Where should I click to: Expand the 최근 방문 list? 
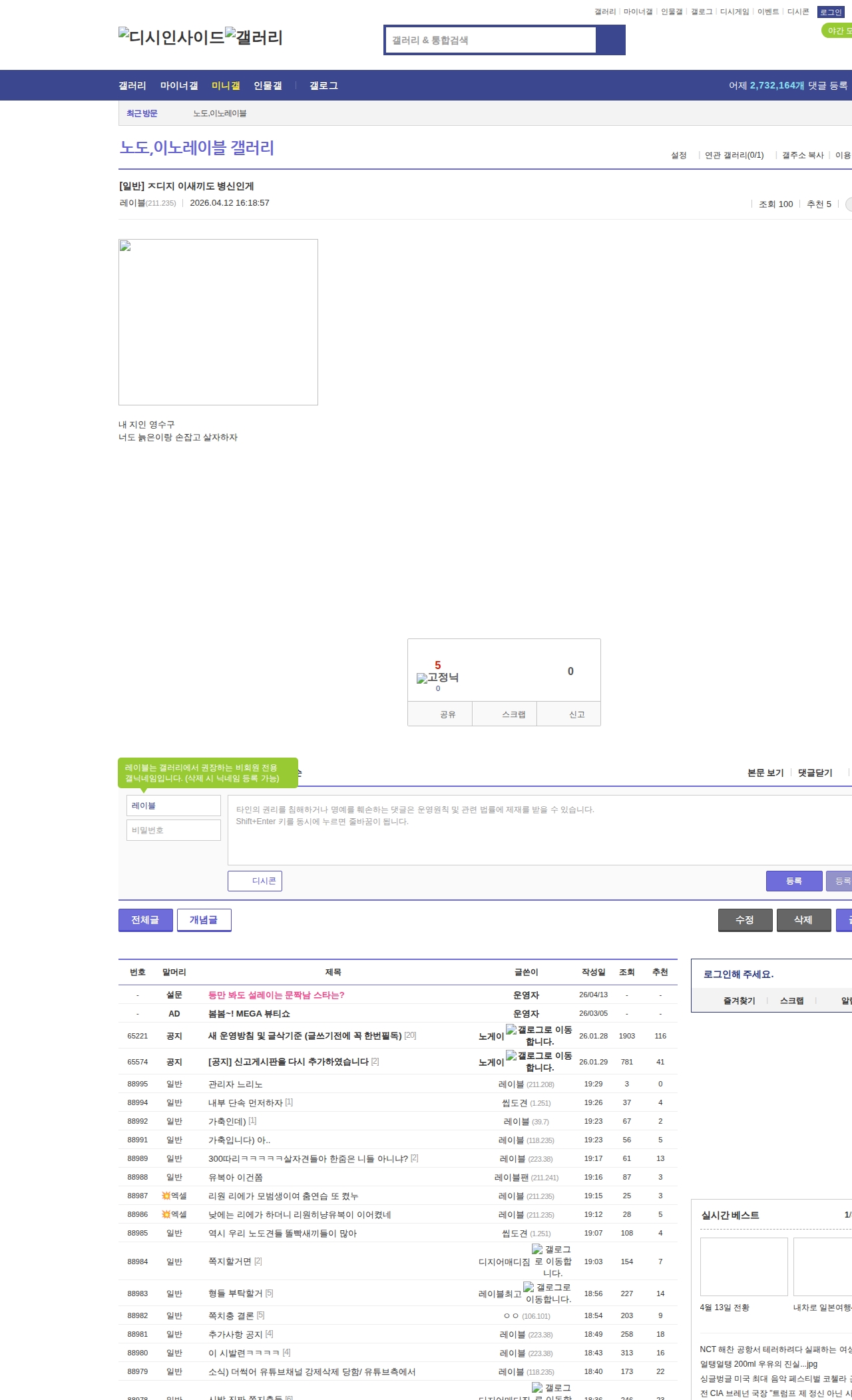click(142, 113)
